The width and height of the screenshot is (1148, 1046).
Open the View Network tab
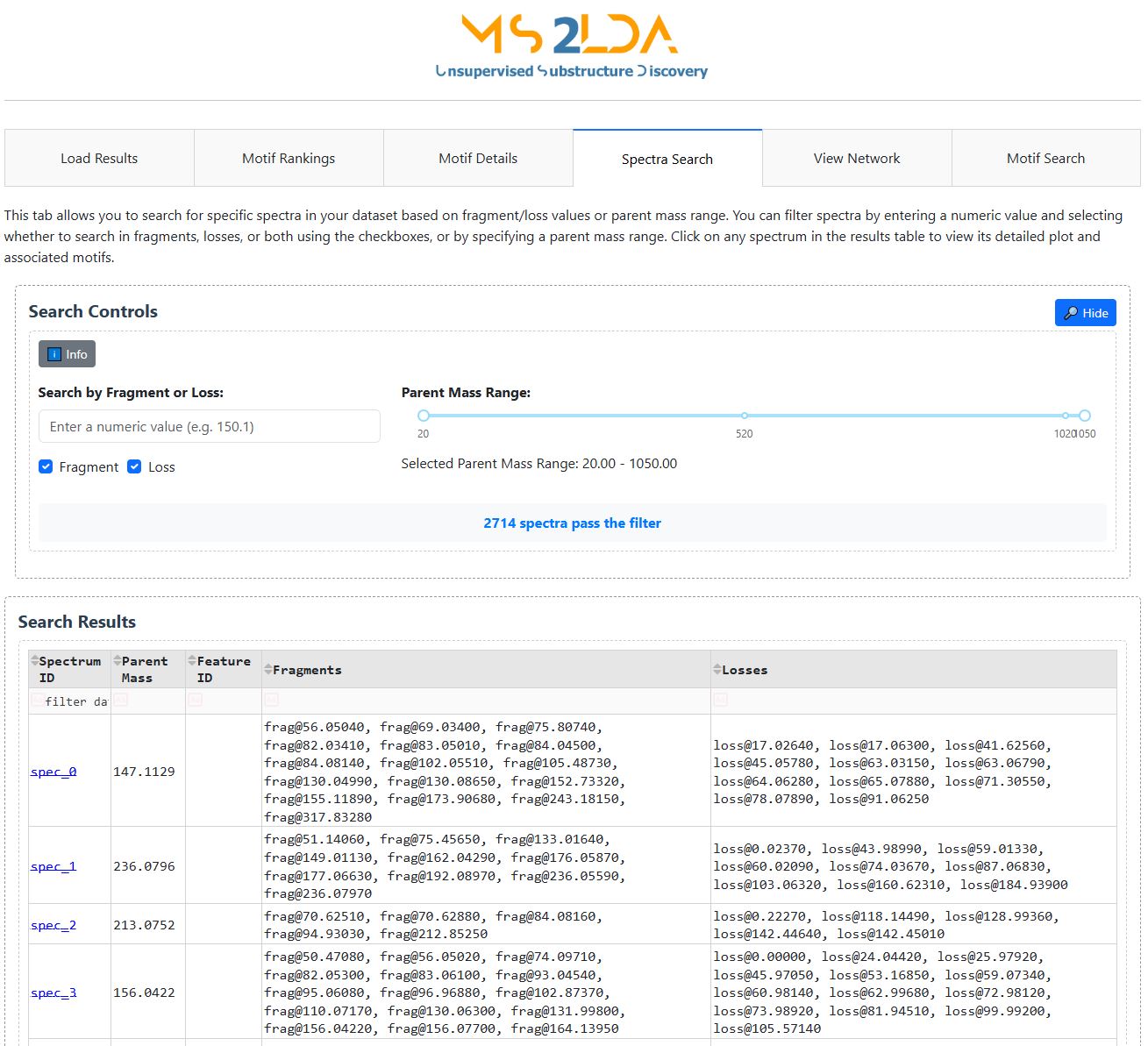[857, 159]
